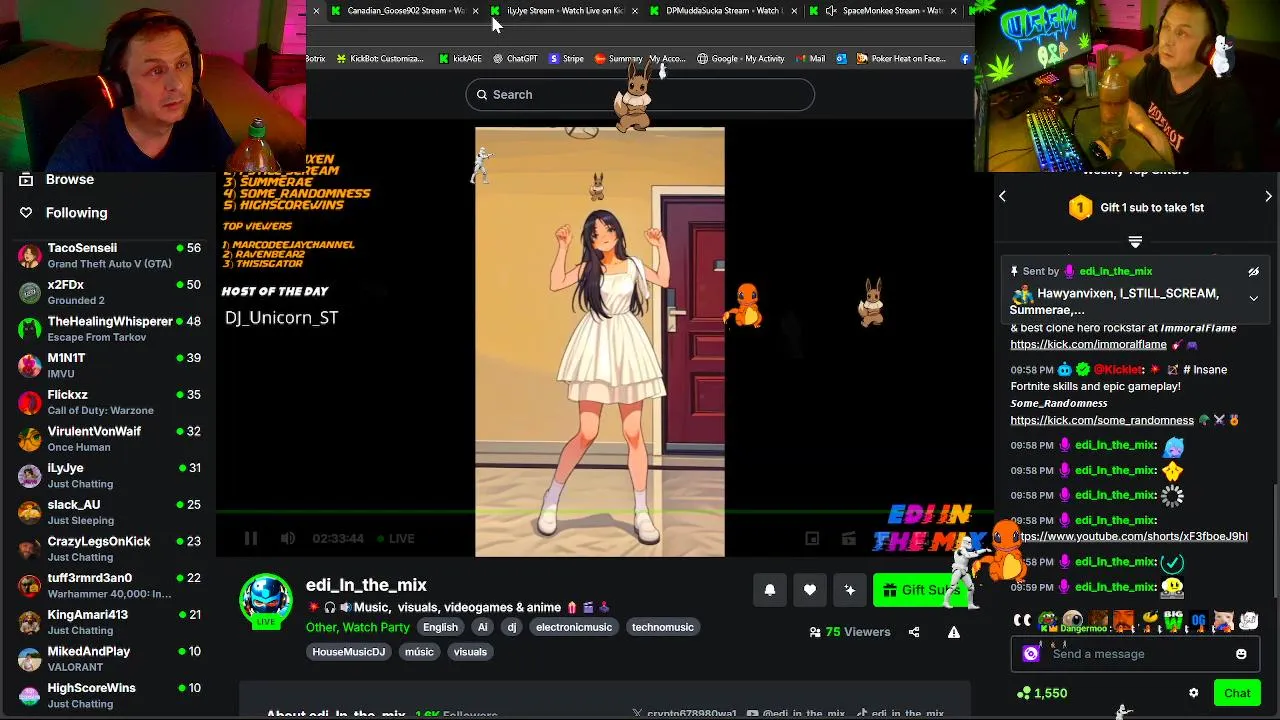Follow the channel with the heart button
Viewport: 1280px width, 720px height.
(810, 590)
